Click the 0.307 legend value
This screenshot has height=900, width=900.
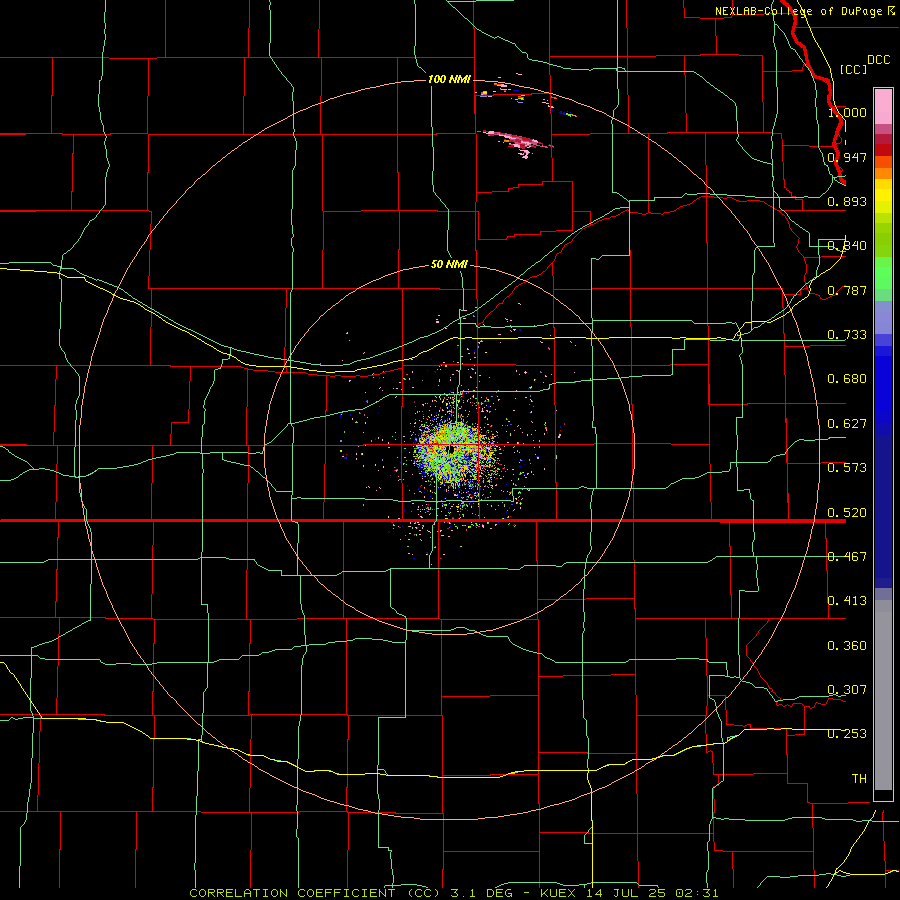(x=847, y=690)
